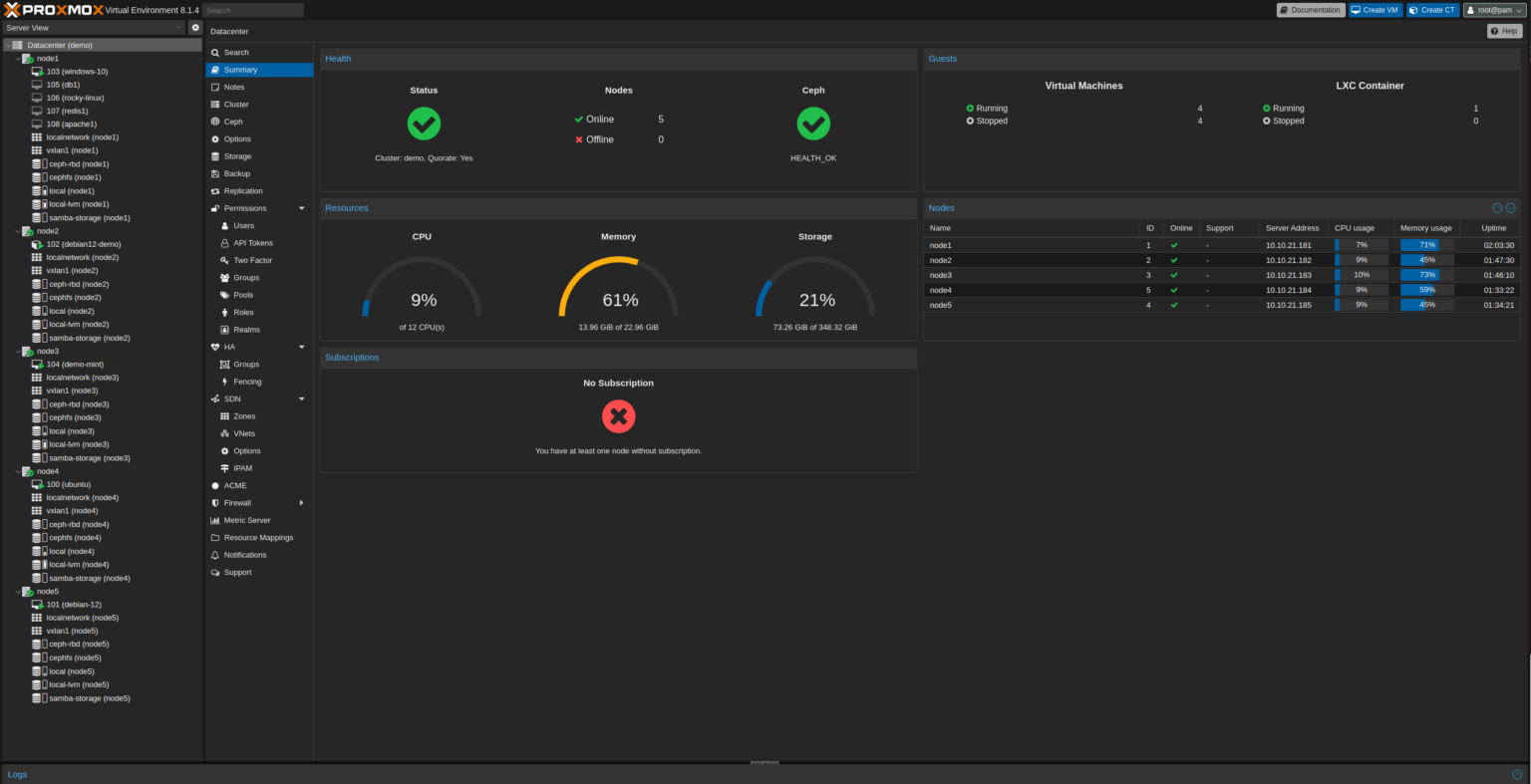Click node1's memory usage bar
The image size is (1531, 784).
pyautogui.click(x=1425, y=245)
